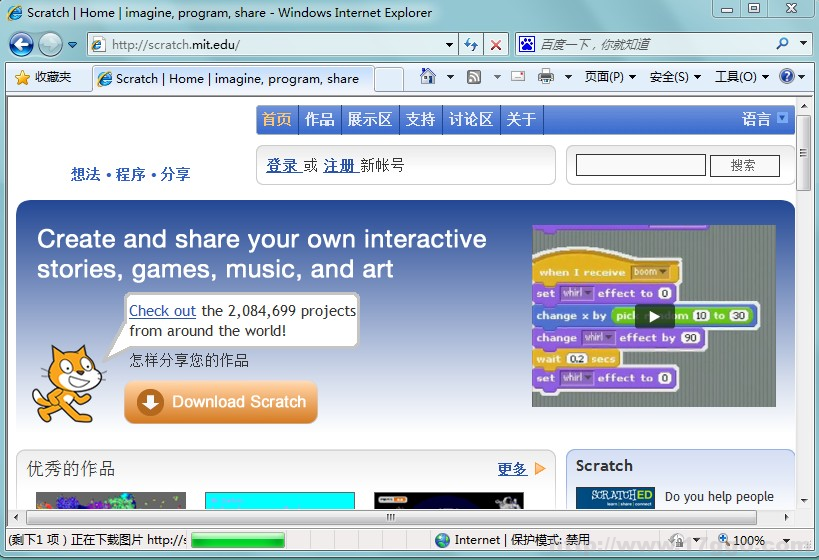This screenshot has height=560, width=819.
Task: Click the 登录 login link
Action: click(282, 165)
